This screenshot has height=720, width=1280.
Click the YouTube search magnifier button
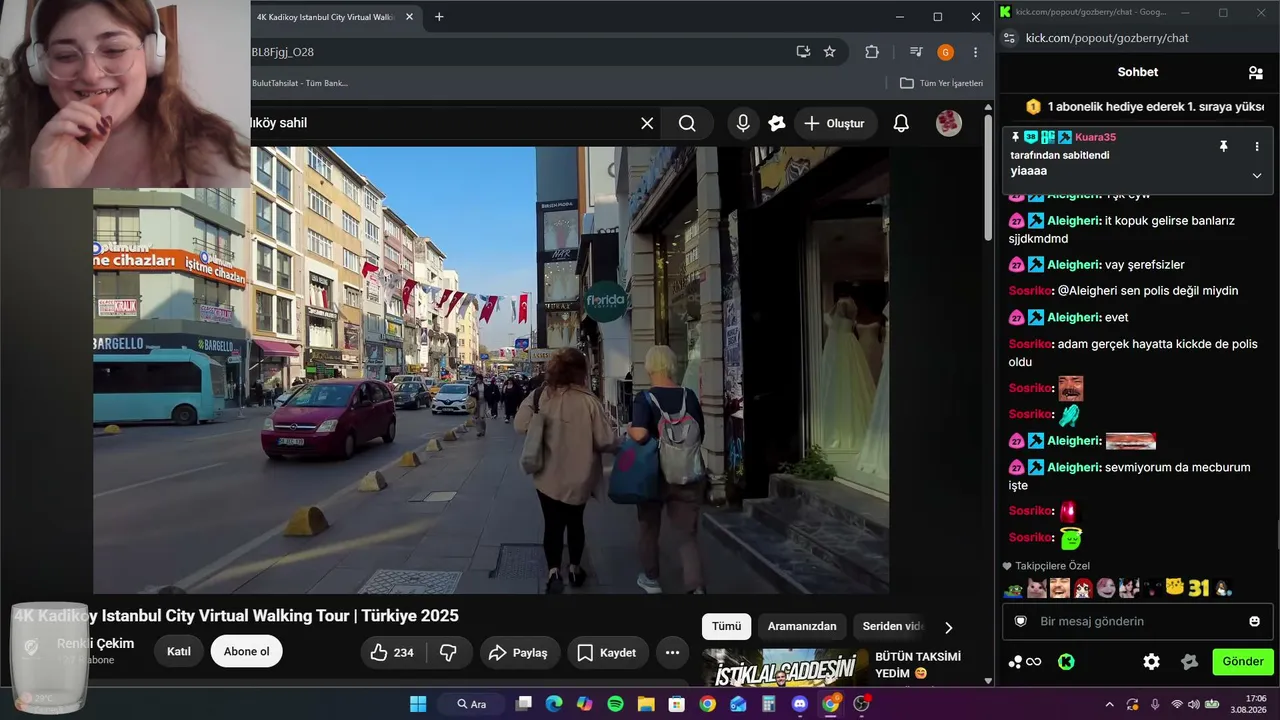(x=687, y=123)
